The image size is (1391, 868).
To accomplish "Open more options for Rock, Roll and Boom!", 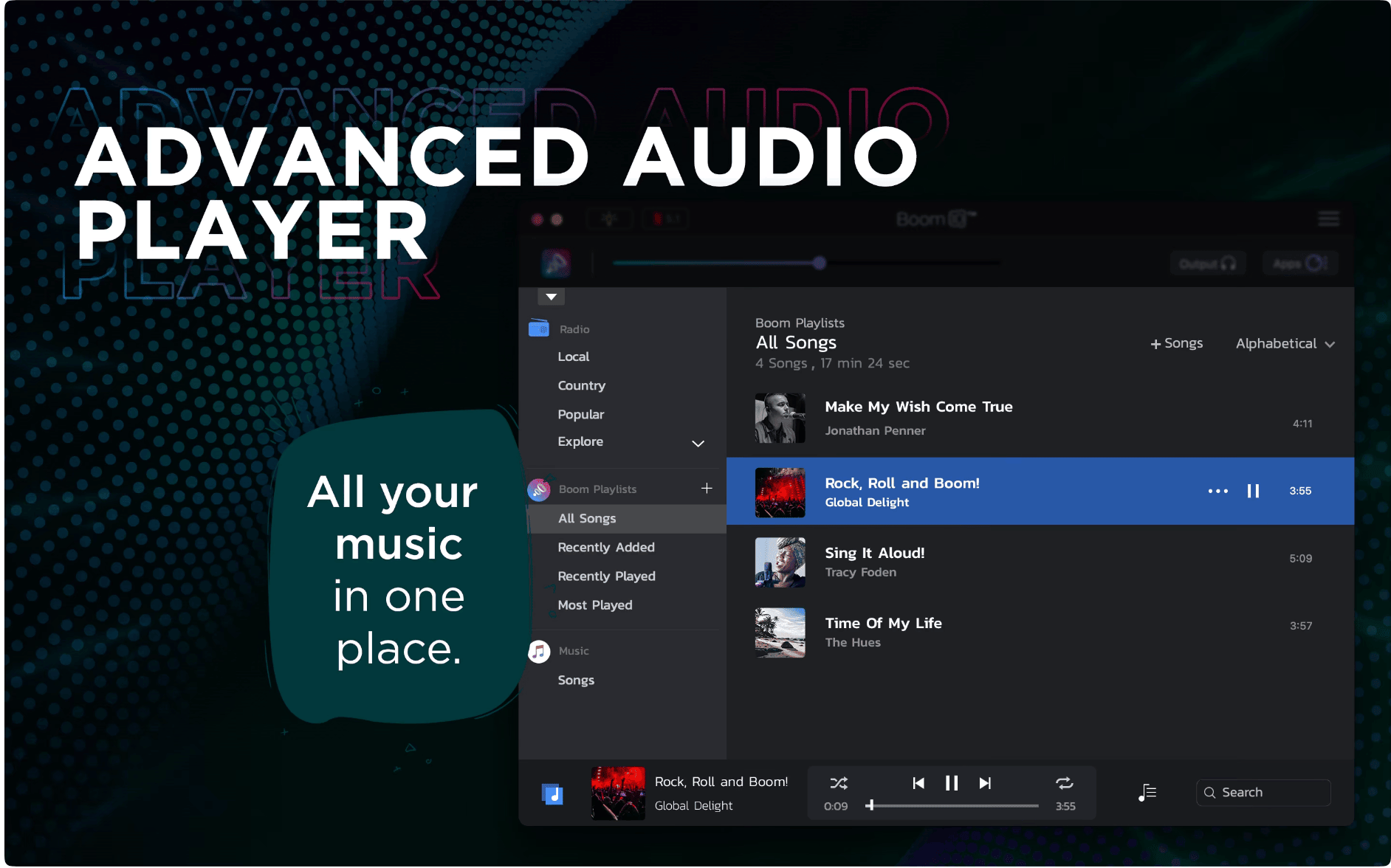I will point(1217,491).
